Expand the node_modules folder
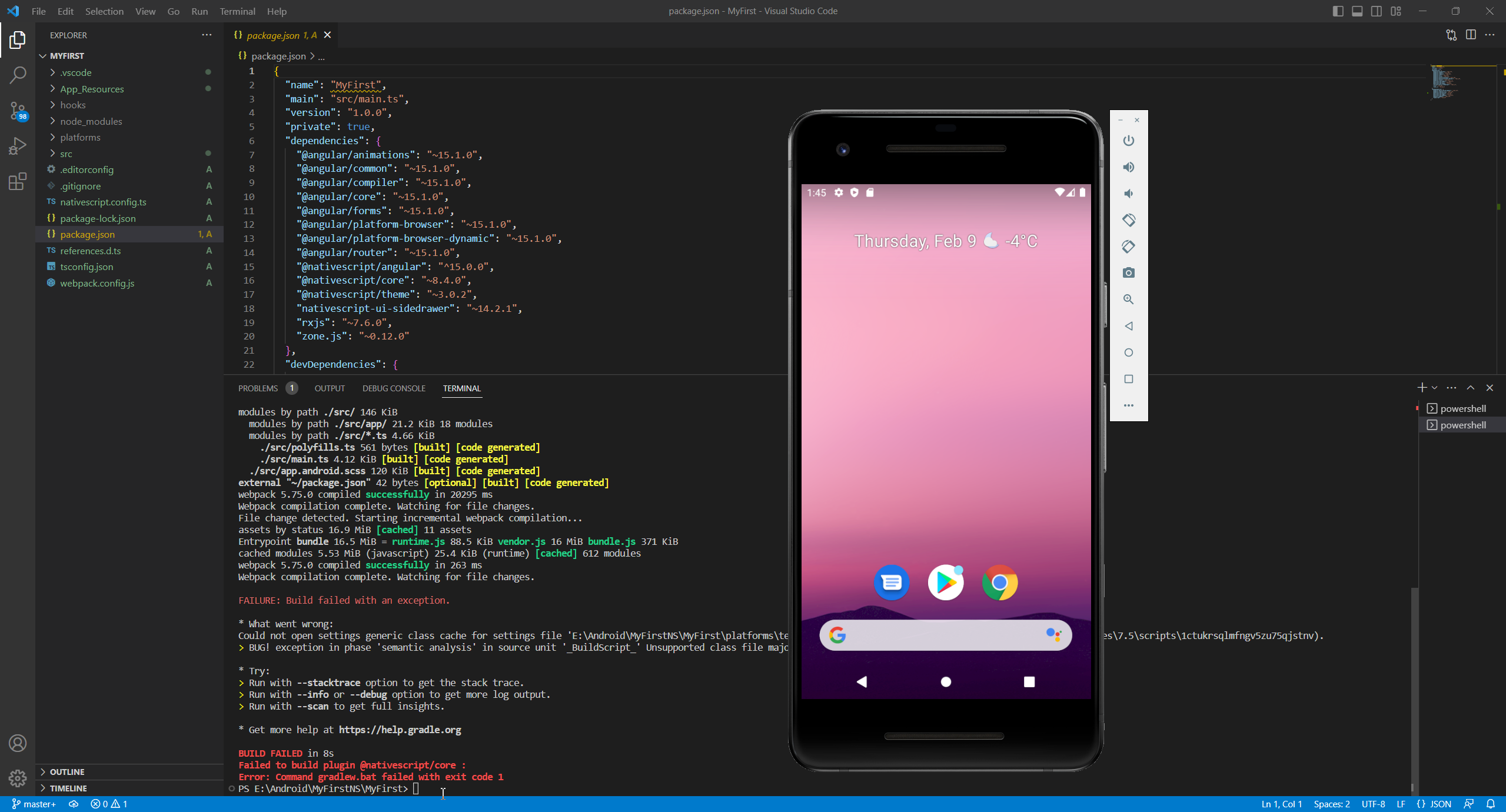Viewport: 1506px width, 812px height. coord(91,121)
